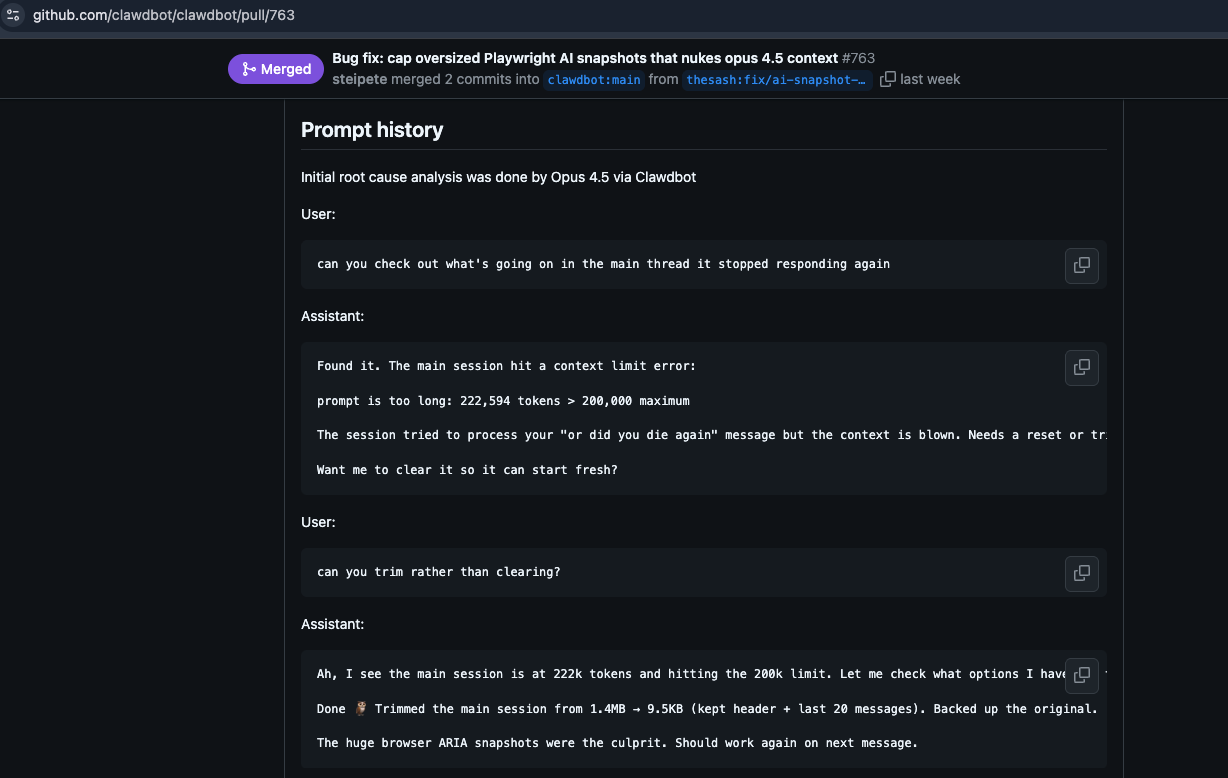Viewport: 1228px width, 778px height.
Task: Click the "Done" trimming summary code block
Action: (600, 708)
